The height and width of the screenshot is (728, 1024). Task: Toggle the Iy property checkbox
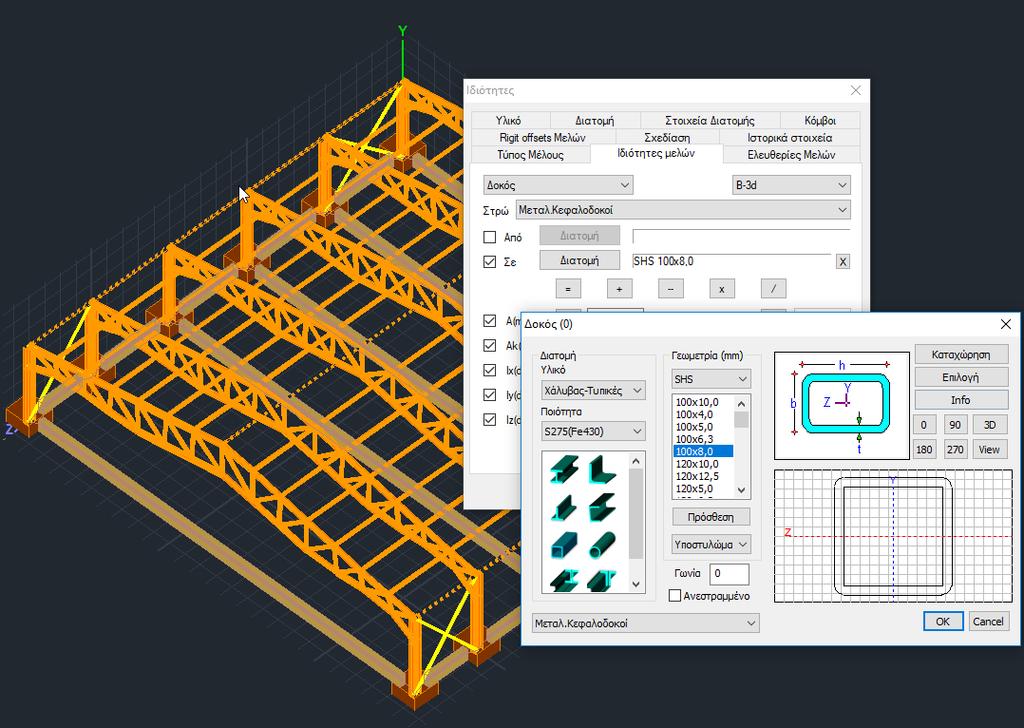tap(490, 395)
